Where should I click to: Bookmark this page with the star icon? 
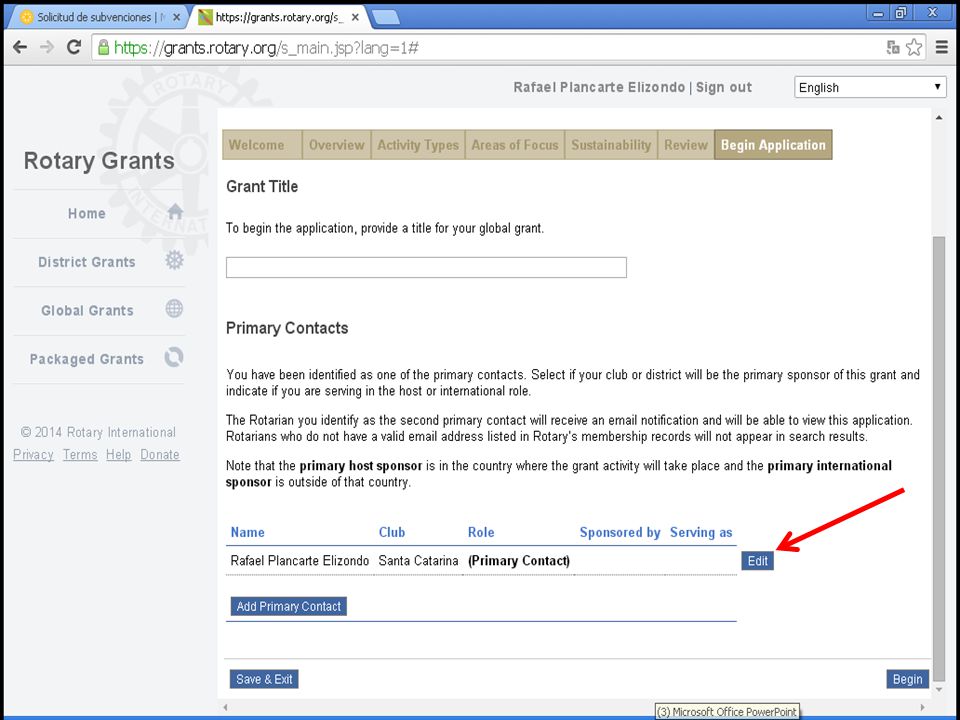pos(914,47)
